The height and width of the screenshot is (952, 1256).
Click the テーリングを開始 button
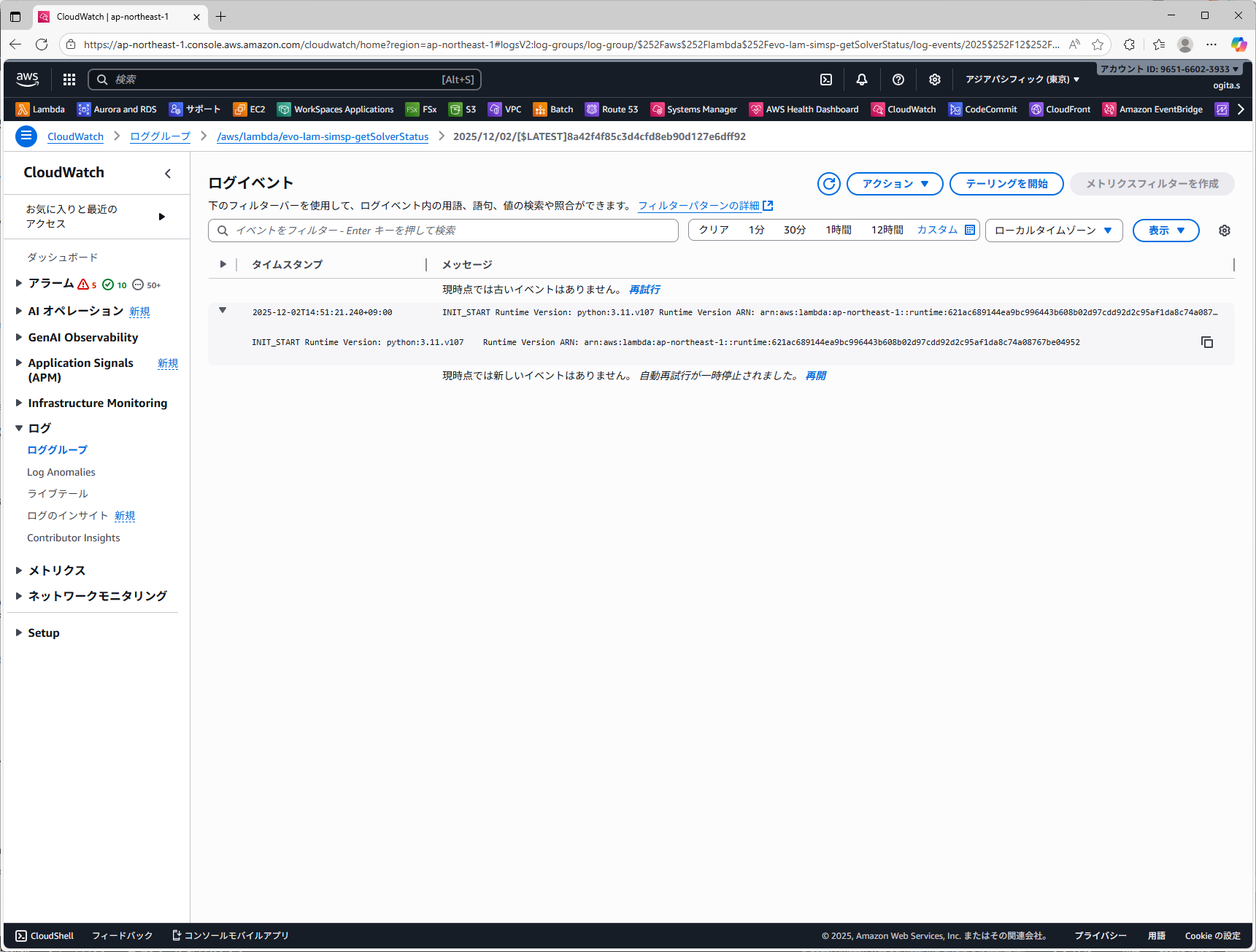pyautogui.click(x=1006, y=184)
